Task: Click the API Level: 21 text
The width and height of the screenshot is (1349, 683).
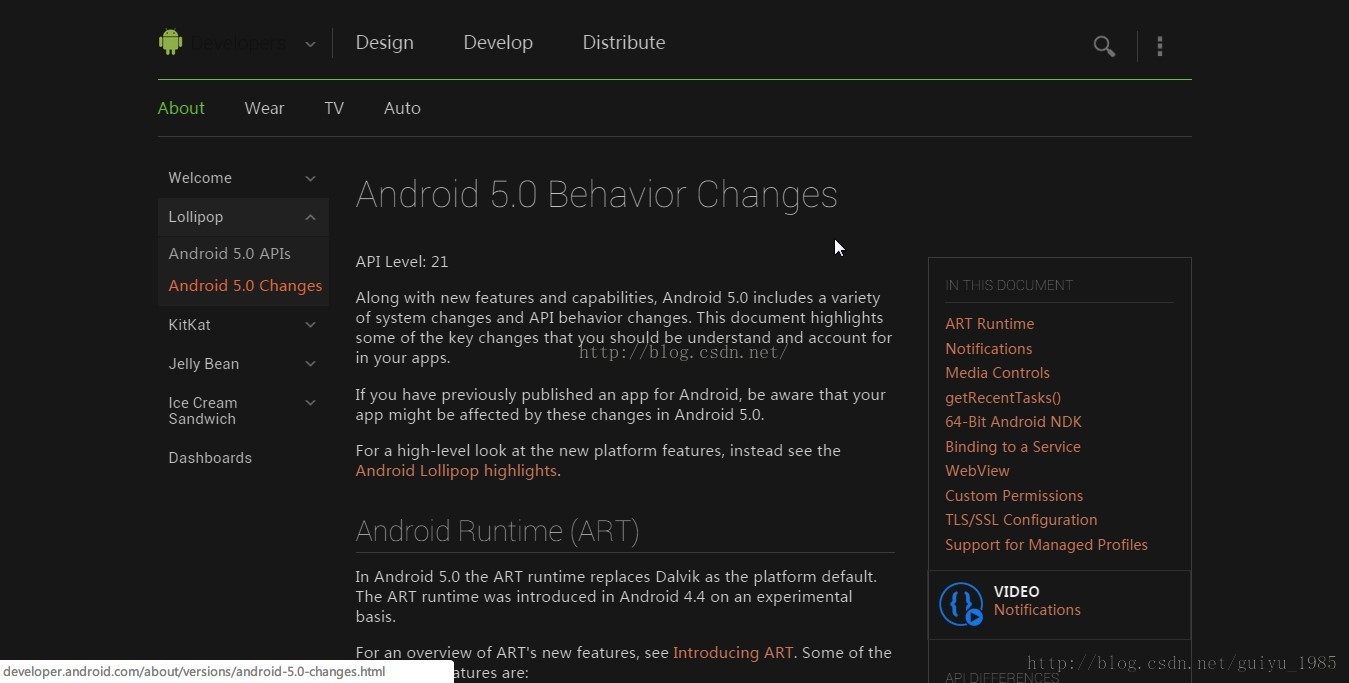Action: click(402, 262)
